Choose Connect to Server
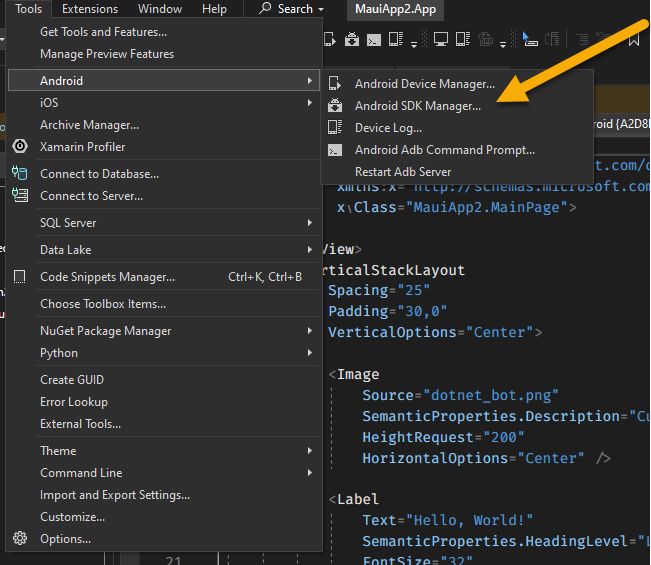This screenshot has width=651, height=565. (x=164, y=196)
